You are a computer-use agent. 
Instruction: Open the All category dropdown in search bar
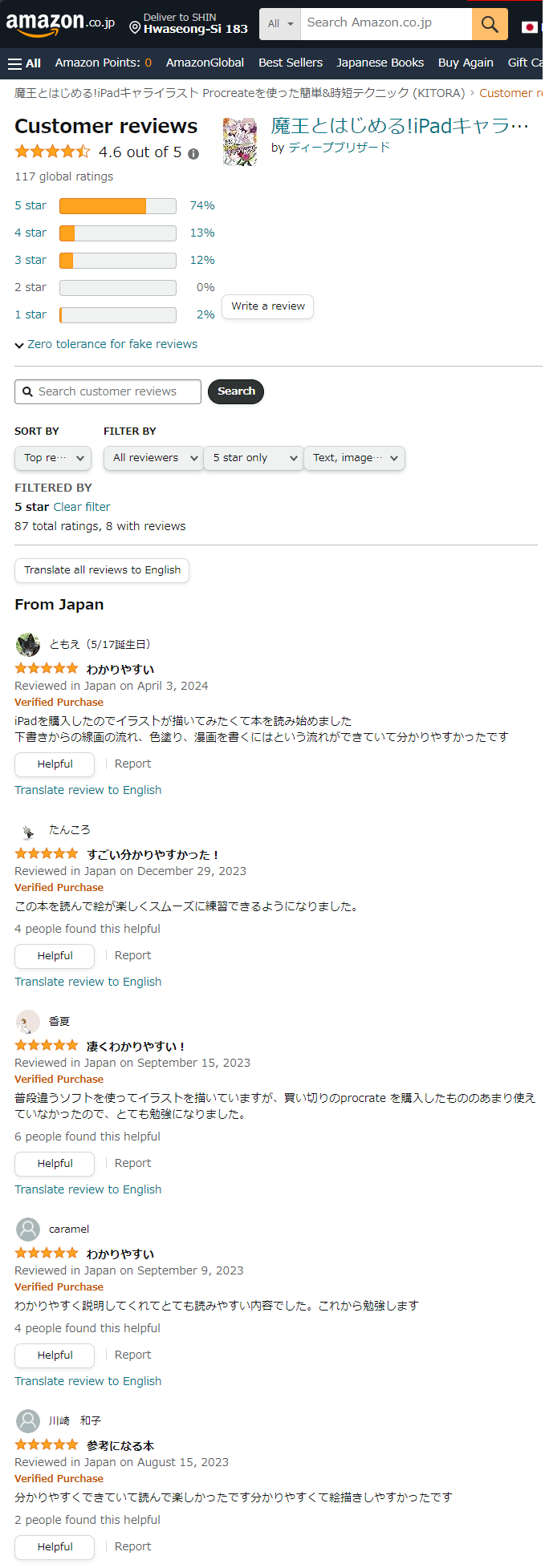279,23
